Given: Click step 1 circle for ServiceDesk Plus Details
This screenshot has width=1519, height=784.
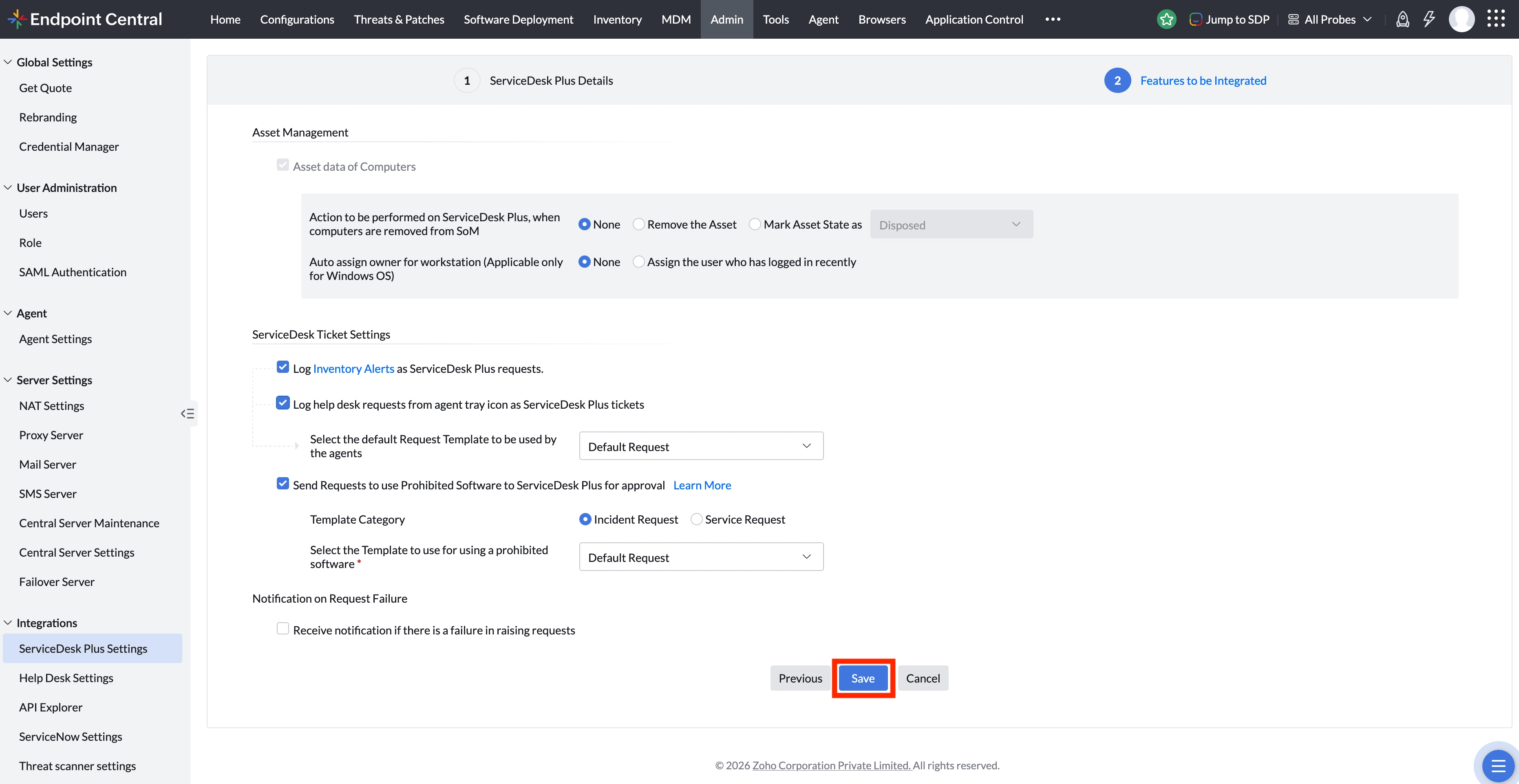Looking at the screenshot, I should (466, 81).
